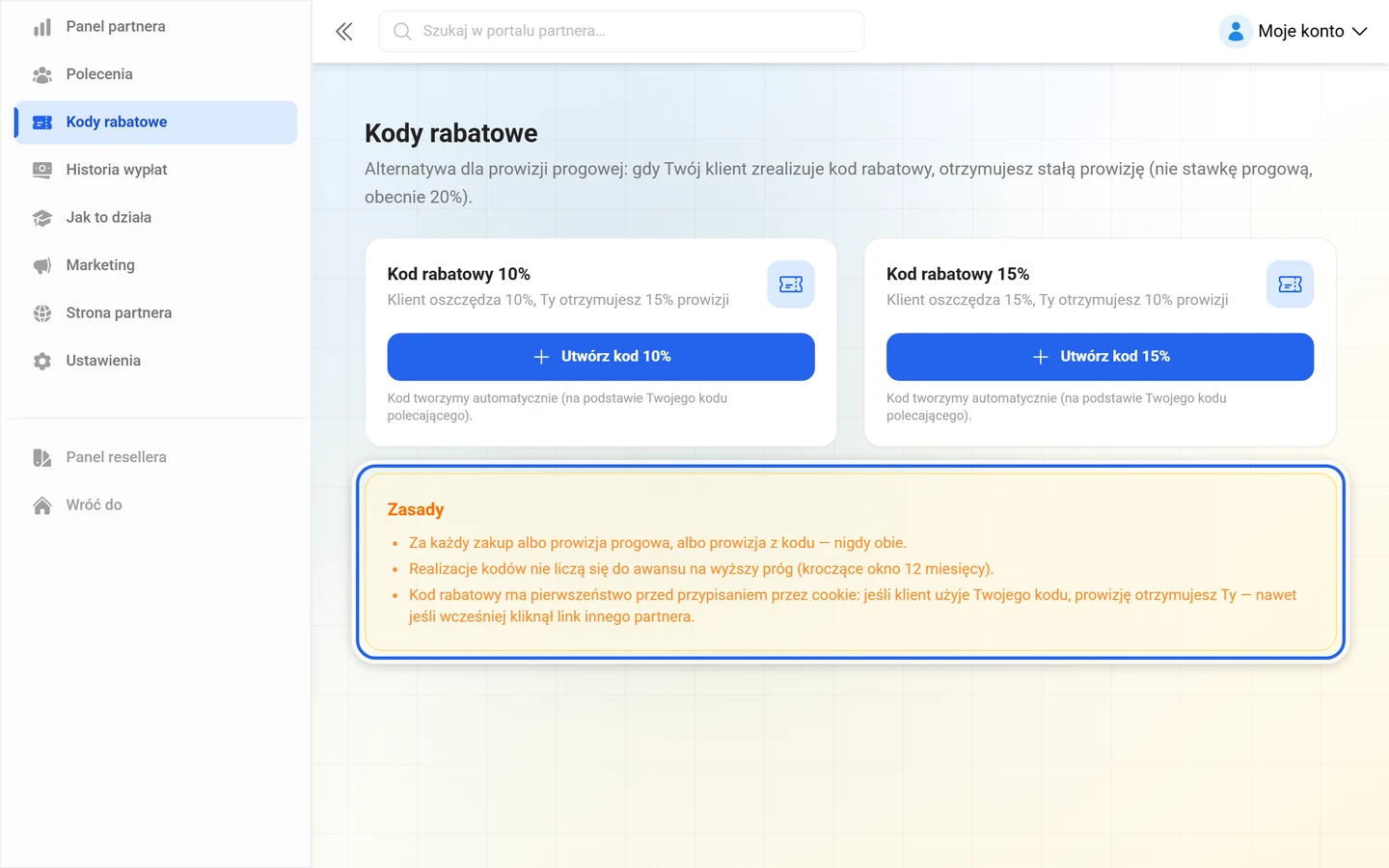Click the Marketing megaphone icon
The width and height of the screenshot is (1389, 868).
42,265
